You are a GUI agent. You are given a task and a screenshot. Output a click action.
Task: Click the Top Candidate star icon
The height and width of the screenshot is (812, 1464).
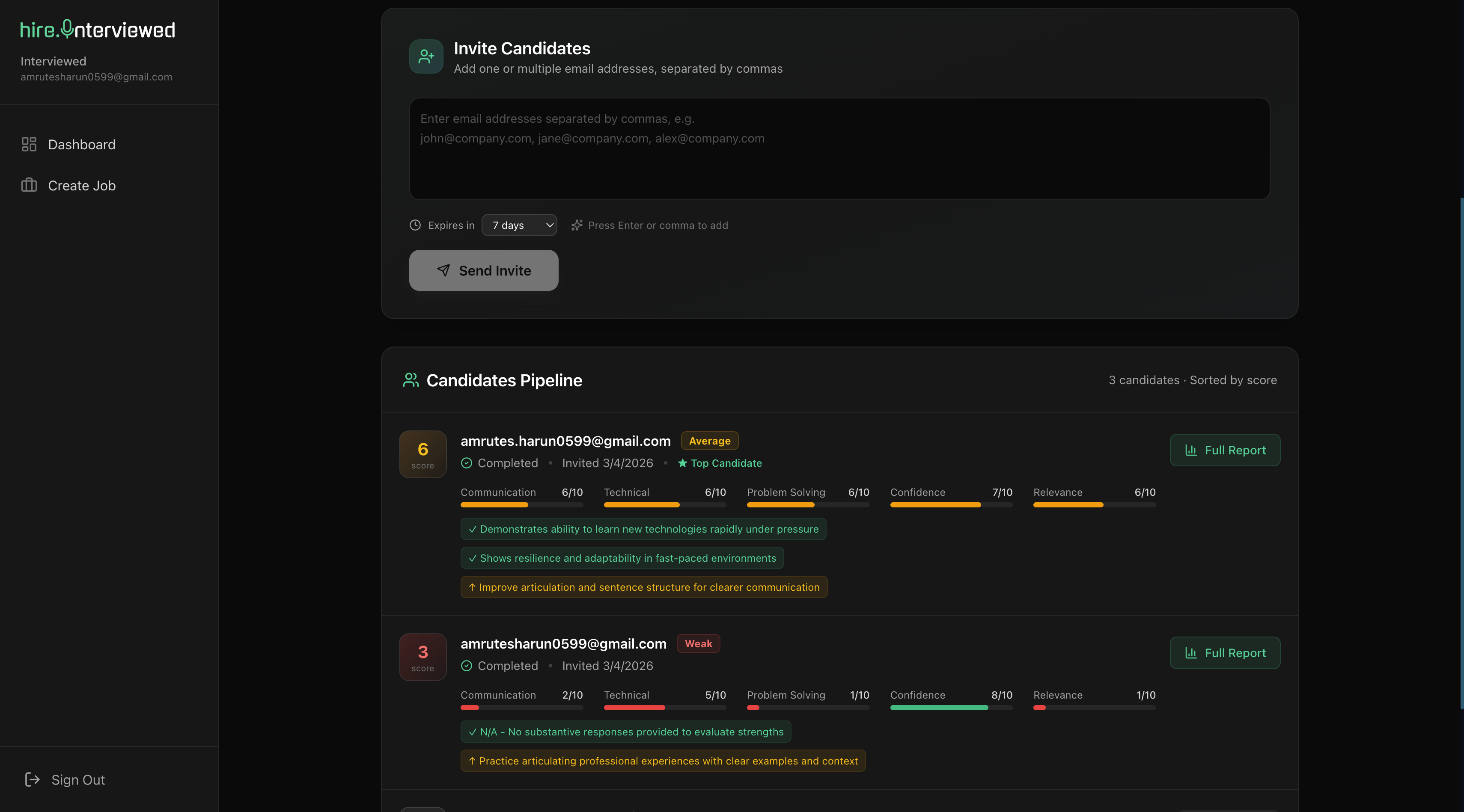pyautogui.click(x=682, y=463)
